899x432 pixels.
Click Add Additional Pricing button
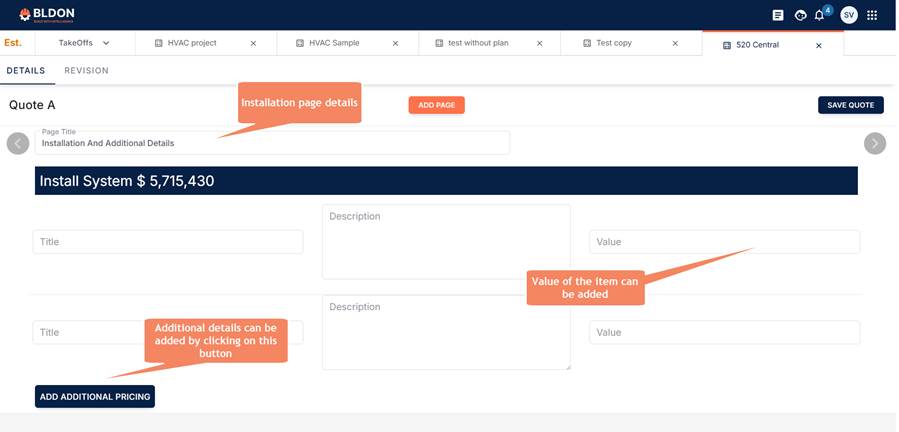tap(95, 397)
